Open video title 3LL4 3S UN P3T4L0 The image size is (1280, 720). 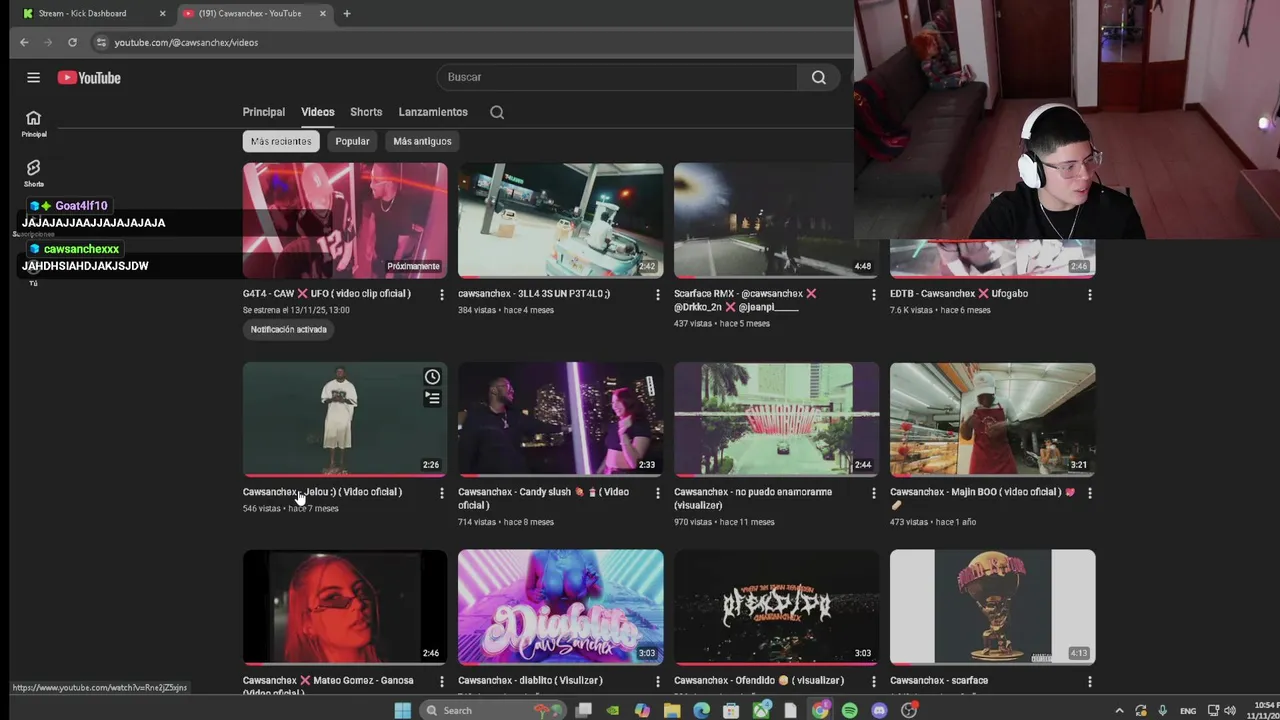[534, 294]
